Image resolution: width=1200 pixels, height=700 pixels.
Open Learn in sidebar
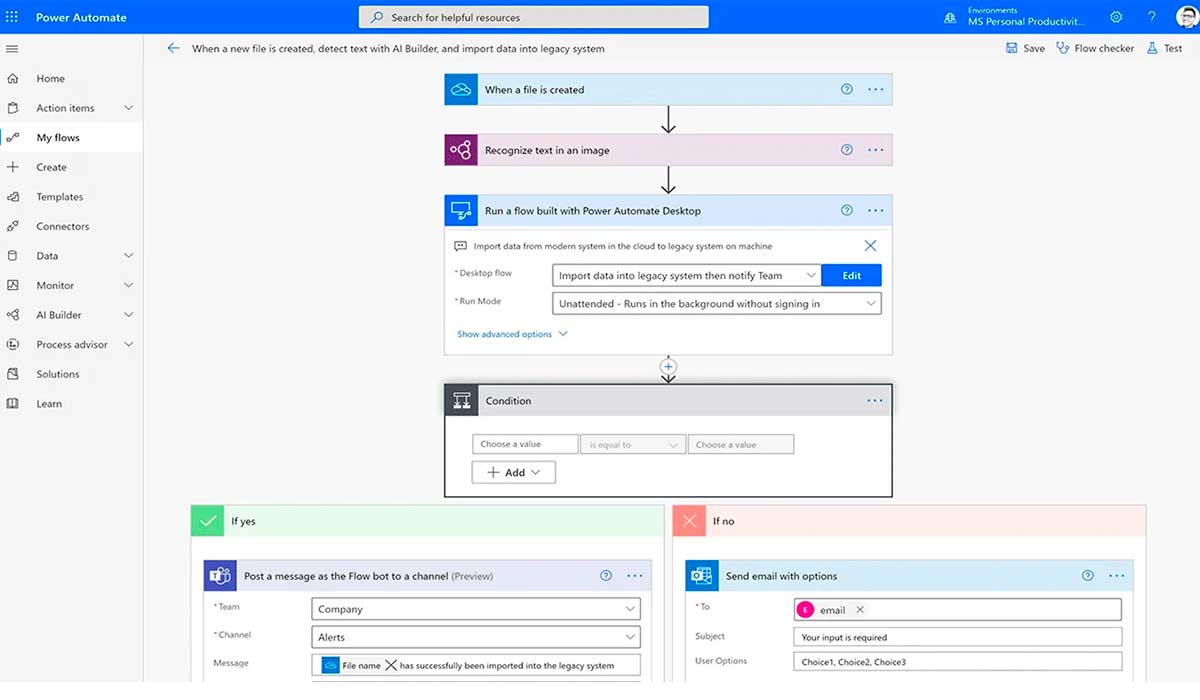tap(71, 404)
